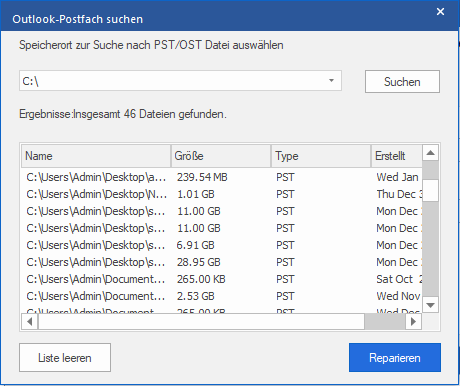Image resolution: width=460 pixels, height=386 pixels.
Task: Sort by the Name column header
Action: 96,156
